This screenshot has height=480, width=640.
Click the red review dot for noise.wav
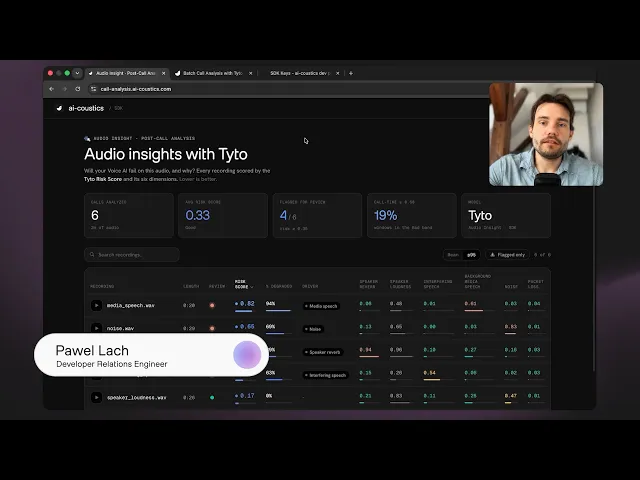[212, 328]
